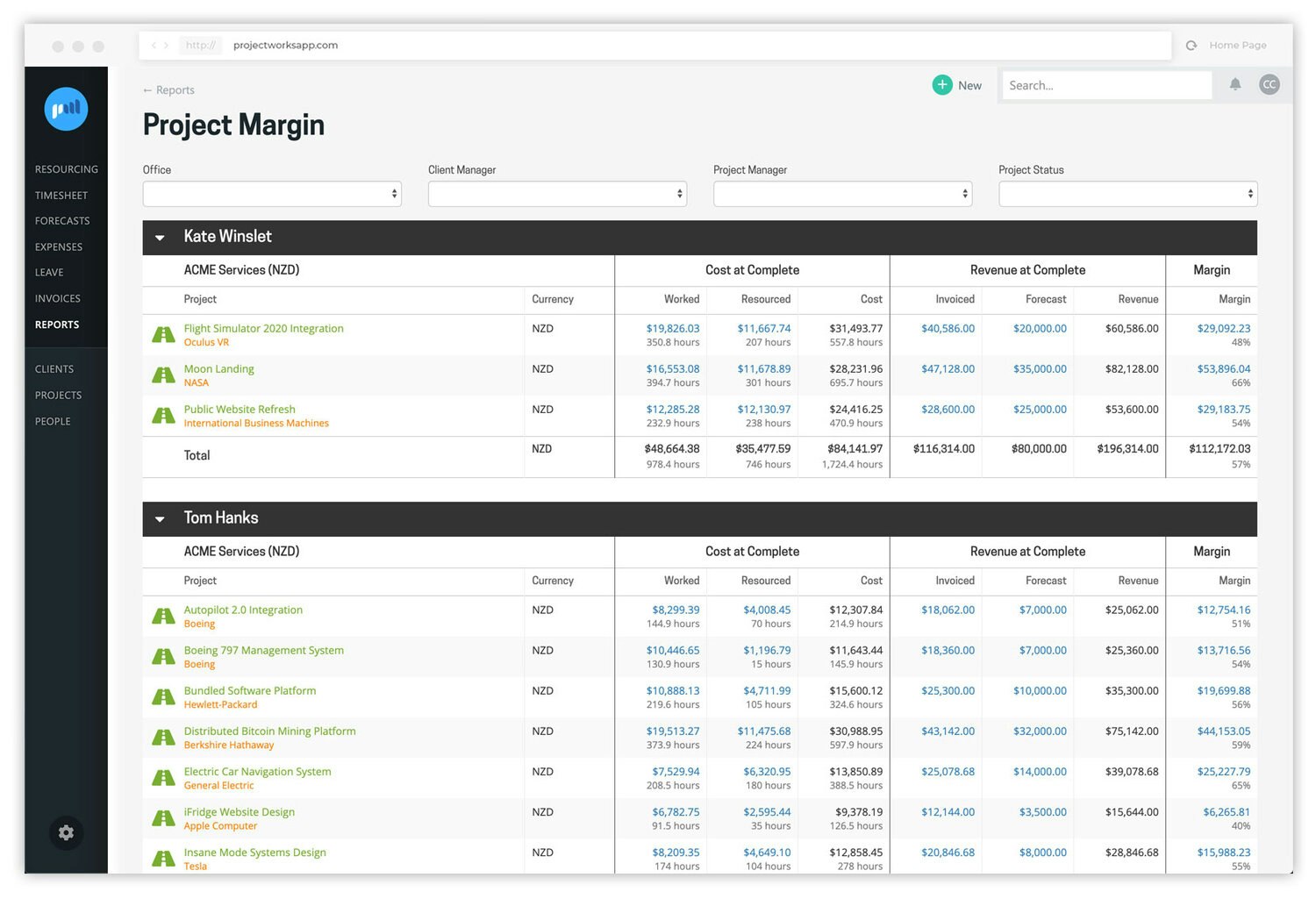The image size is (1316, 899).
Task: Click cost value $30,988.95
Action: click(855, 731)
